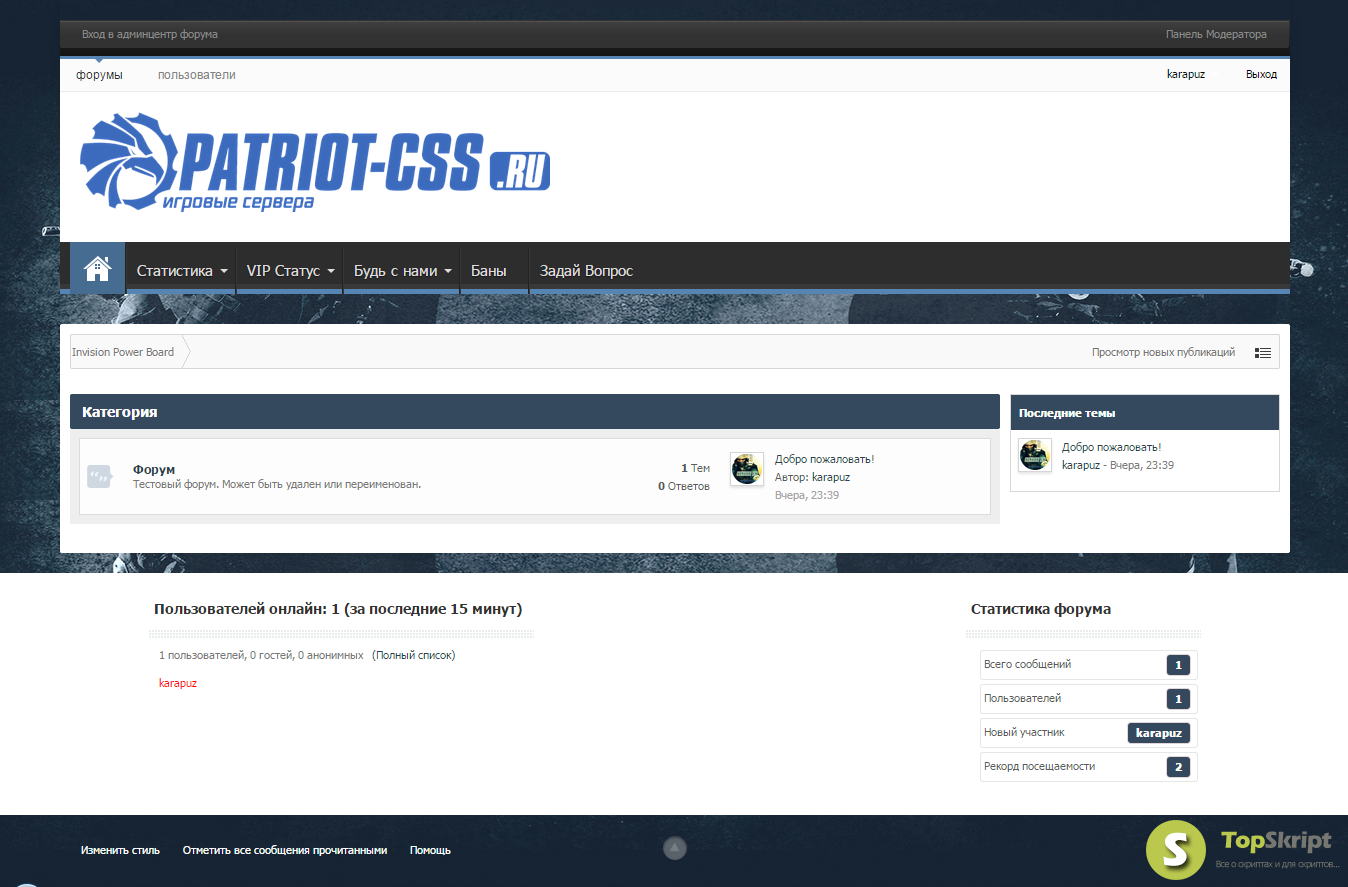1348x887 pixels.
Task: Click the forum list view icon
Action: pyautogui.click(x=1263, y=353)
